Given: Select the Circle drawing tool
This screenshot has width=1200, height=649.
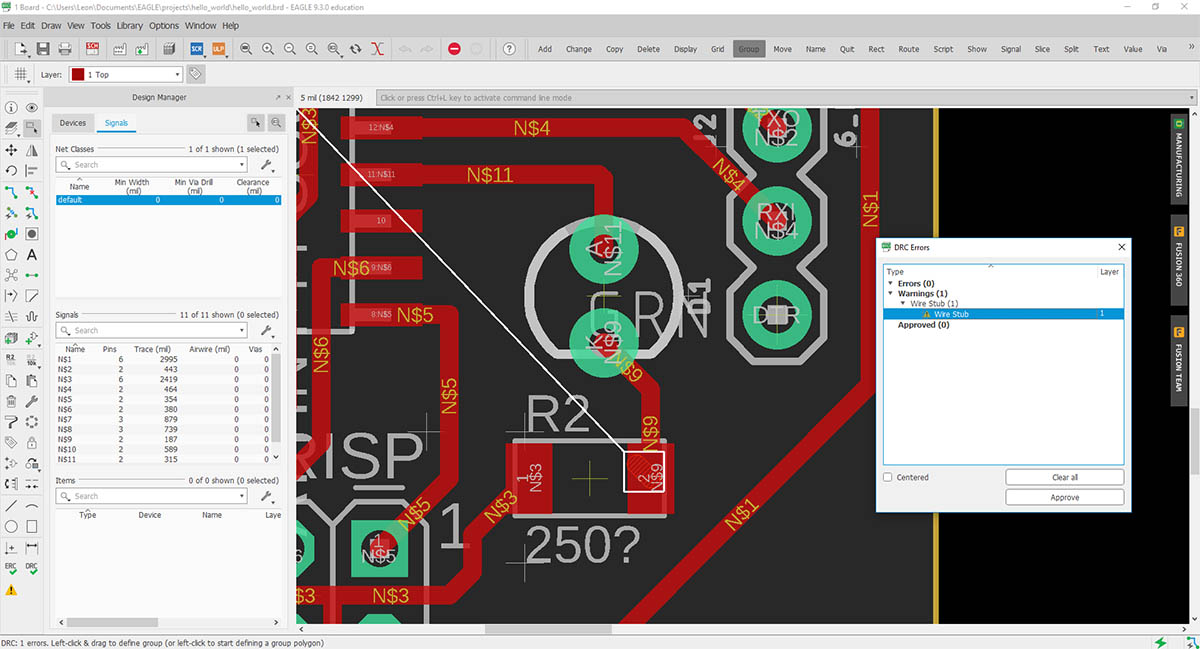Looking at the screenshot, I should [x=11, y=527].
